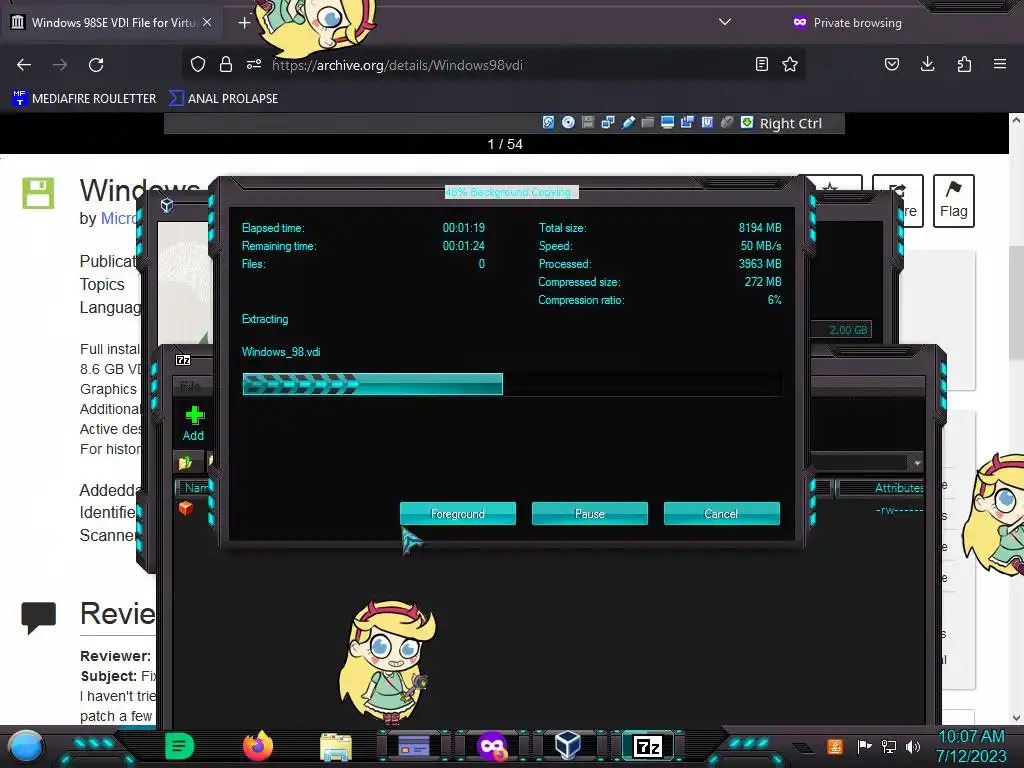This screenshot has width=1024, height=768.
Task: Toggle reader view
Action: click(761, 64)
